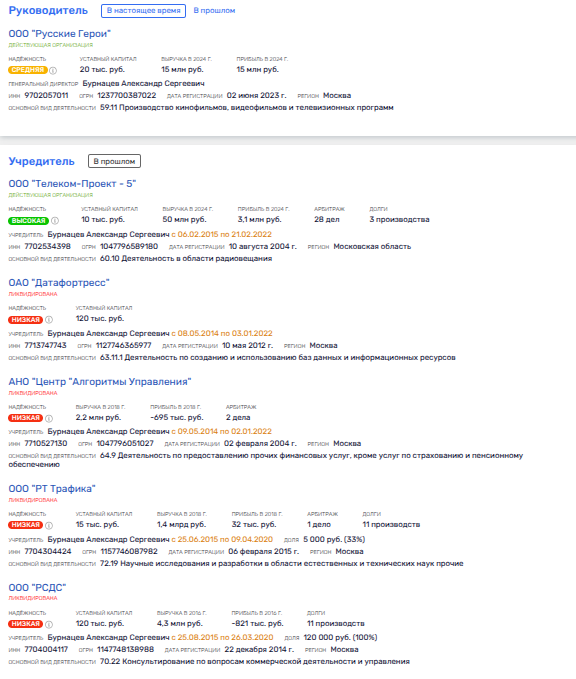576x679 pixels.
Task: Click '28 дел' arbitration count for Телеком-Проект
Action: click(327, 220)
